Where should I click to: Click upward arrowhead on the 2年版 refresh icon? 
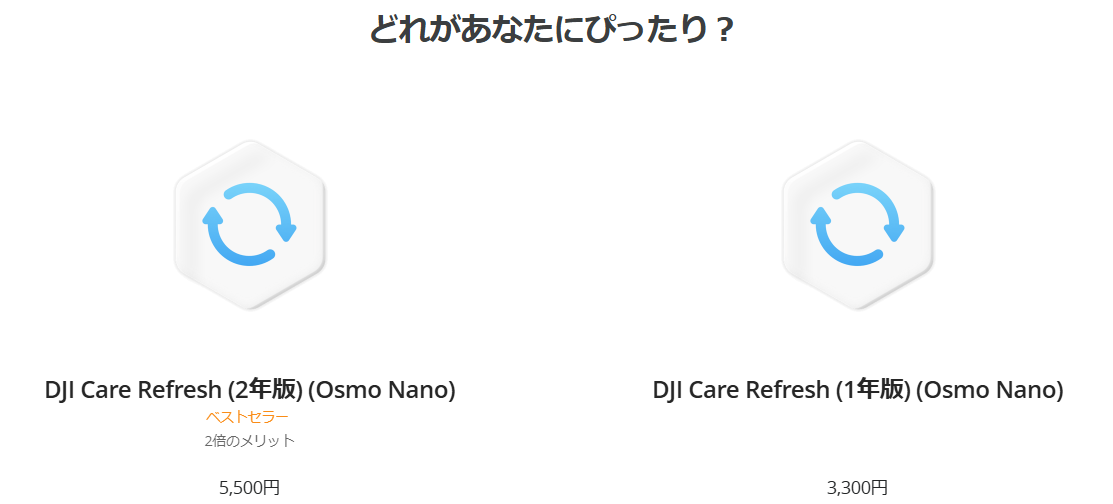pos(213,215)
